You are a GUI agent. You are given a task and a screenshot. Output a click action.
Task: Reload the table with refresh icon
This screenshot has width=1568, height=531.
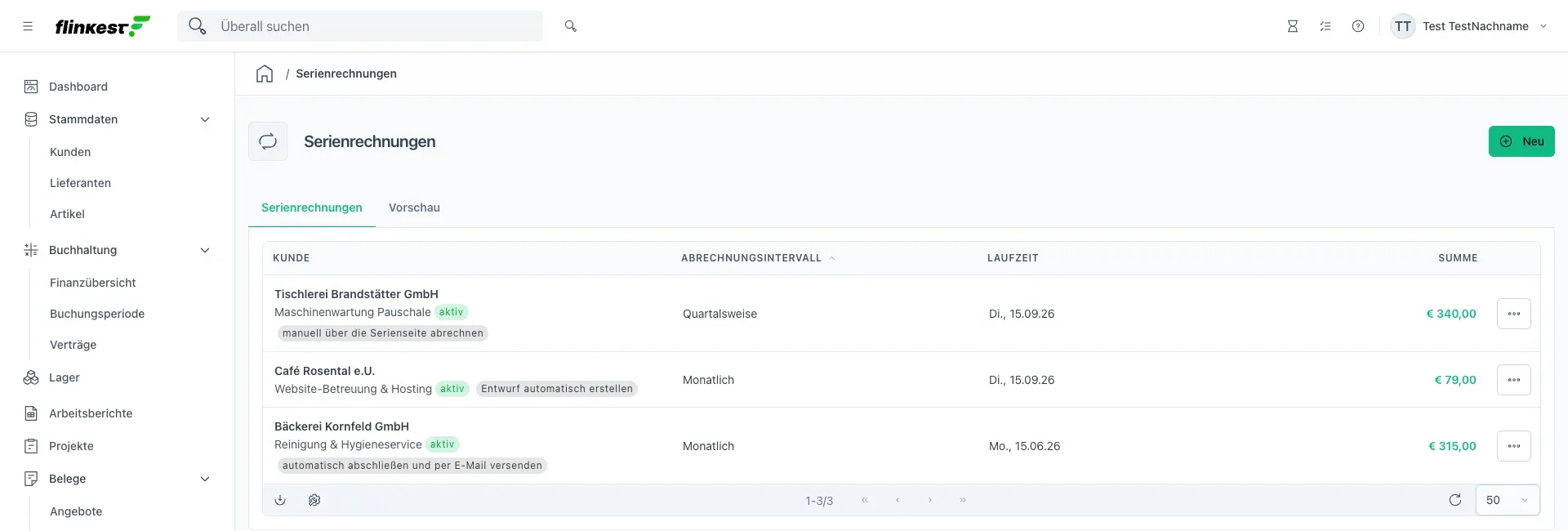(x=1455, y=500)
